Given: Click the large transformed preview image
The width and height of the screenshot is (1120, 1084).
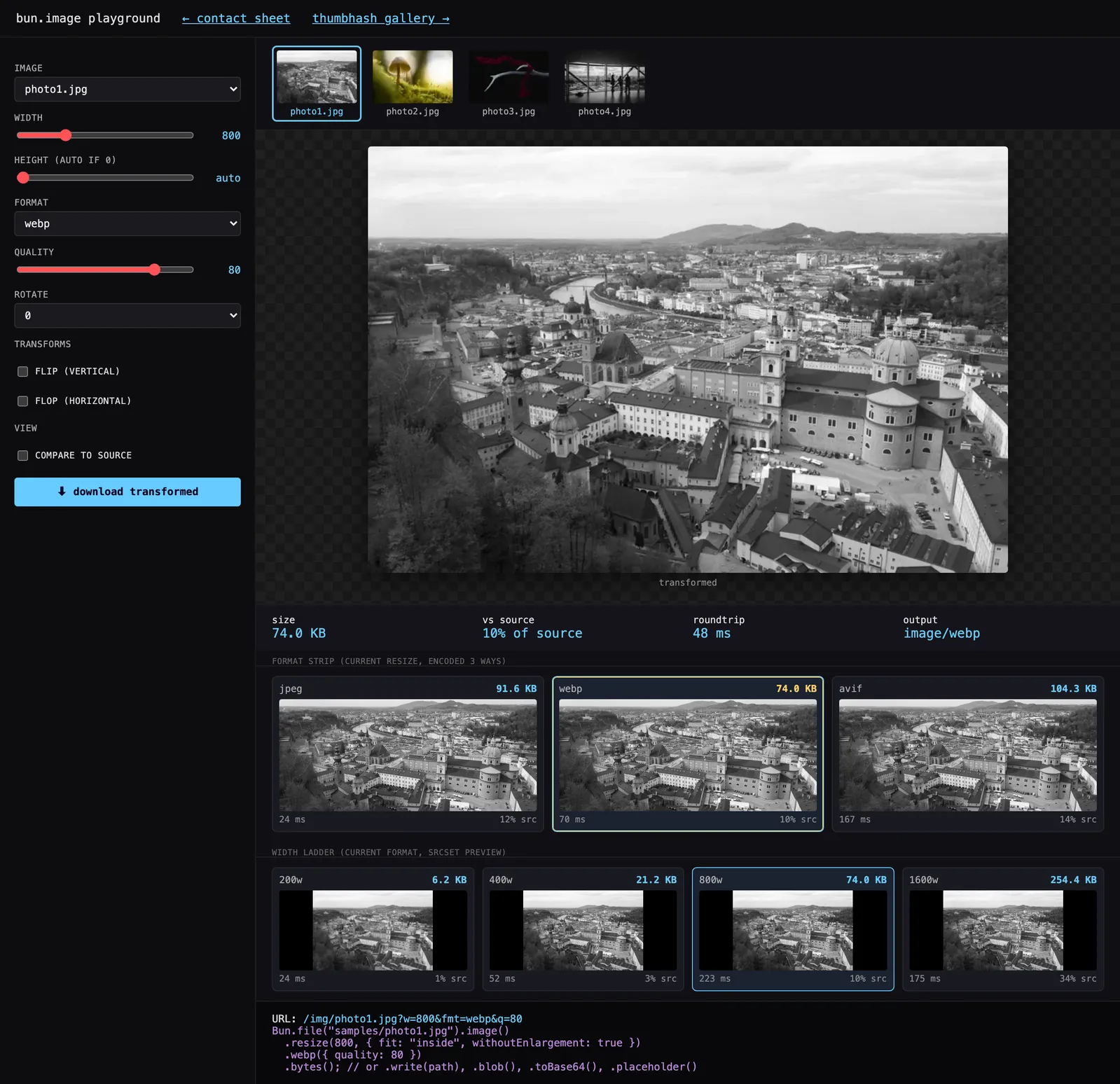Looking at the screenshot, I should pos(688,359).
